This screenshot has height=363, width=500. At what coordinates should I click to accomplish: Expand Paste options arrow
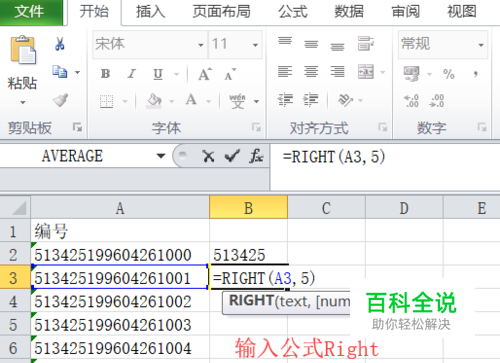tap(23, 102)
